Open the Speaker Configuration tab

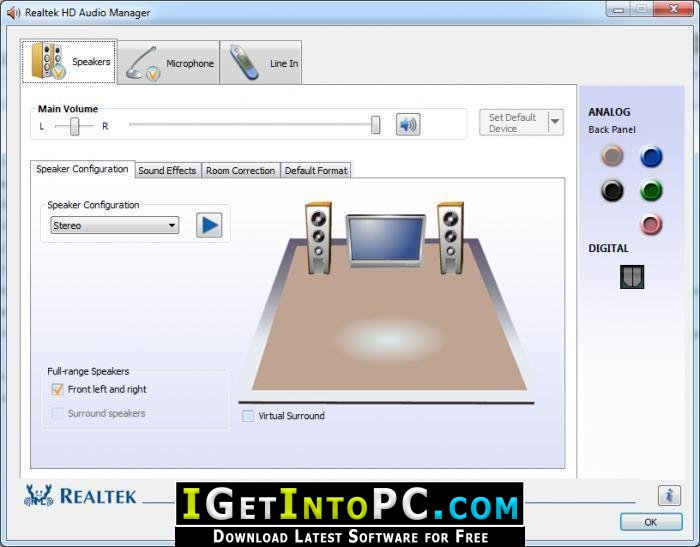click(x=82, y=169)
